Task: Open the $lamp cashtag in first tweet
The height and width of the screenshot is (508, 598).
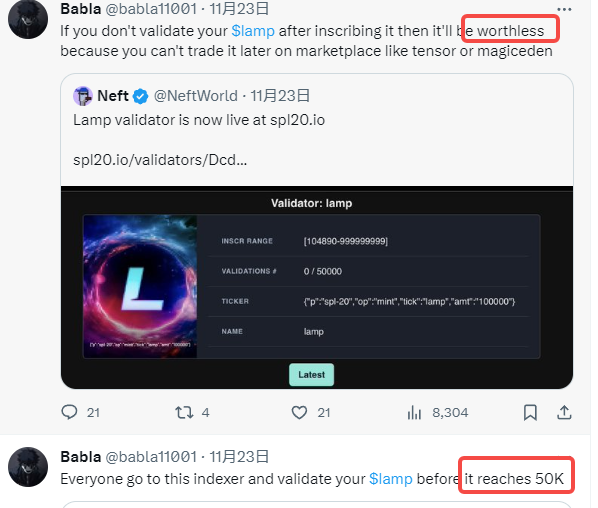Action: point(253,31)
